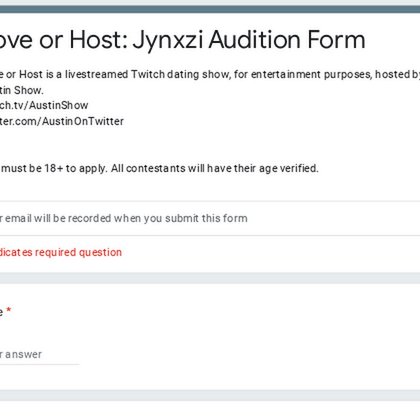Viewport: 420px width, 420px height.
Task: Click the word 'Host:' in the form title
Action: 98,40
